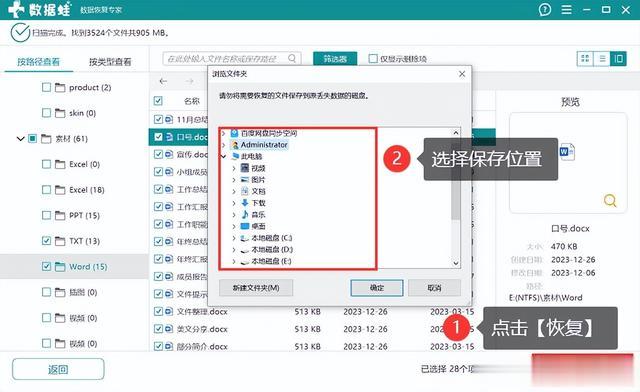The width and height of the screenshot is (640, 392).
Task: Check the Excel (18) folder checkbox
Action: [47, 190]
